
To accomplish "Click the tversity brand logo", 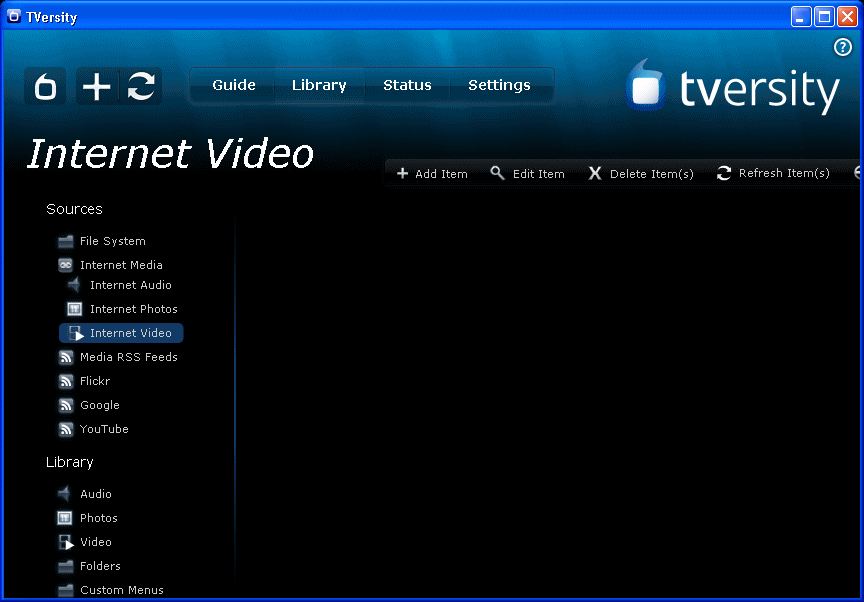I will [732, 86].
